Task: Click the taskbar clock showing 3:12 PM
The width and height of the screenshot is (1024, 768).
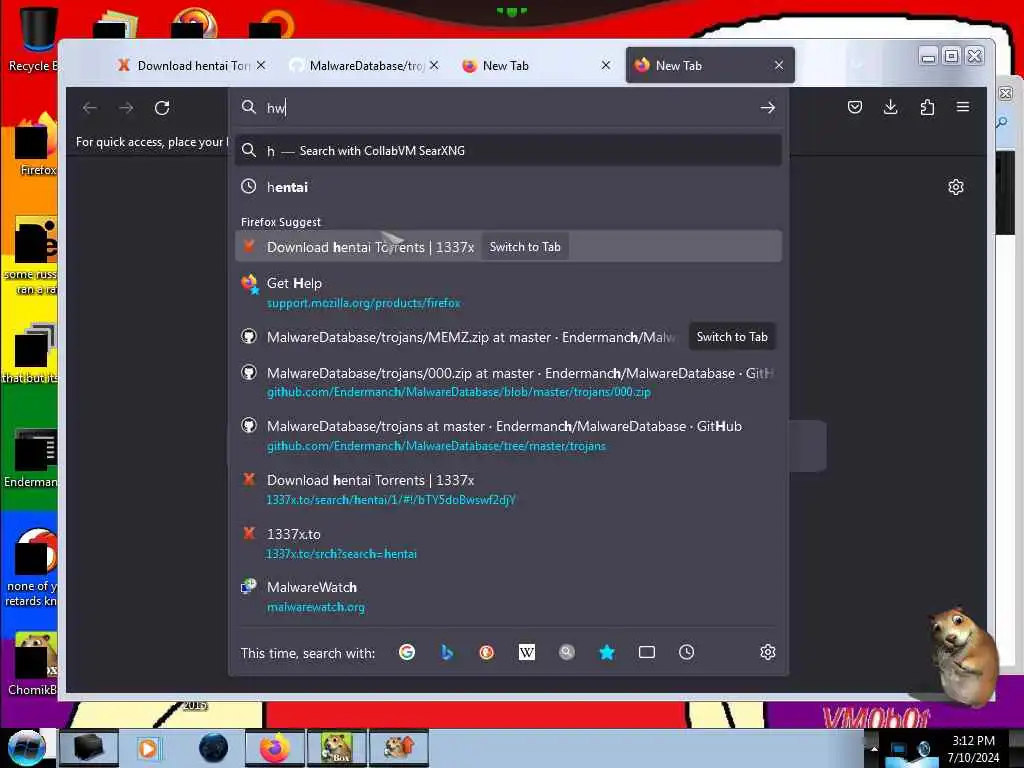Action: coord(973,749)
